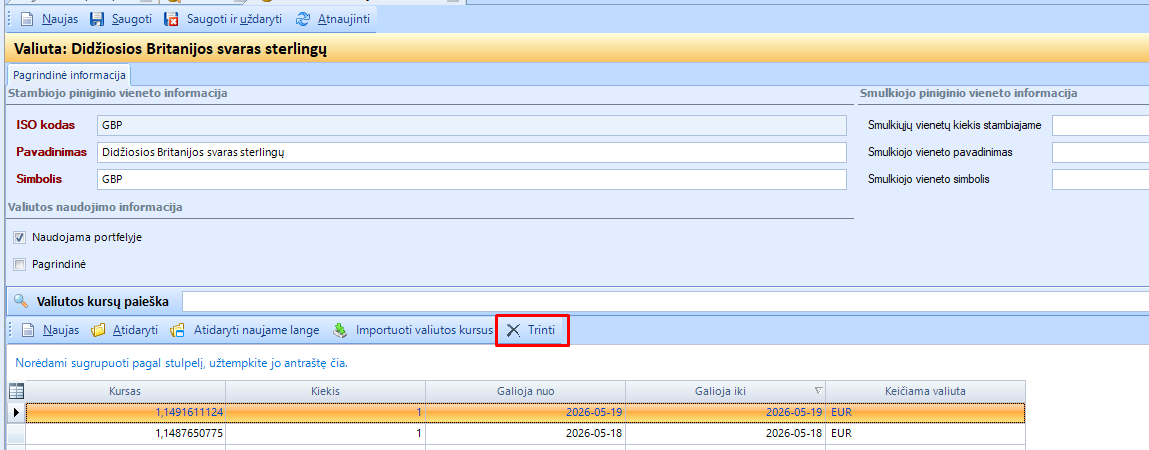Click the Kursas column header

coord(125,391)
